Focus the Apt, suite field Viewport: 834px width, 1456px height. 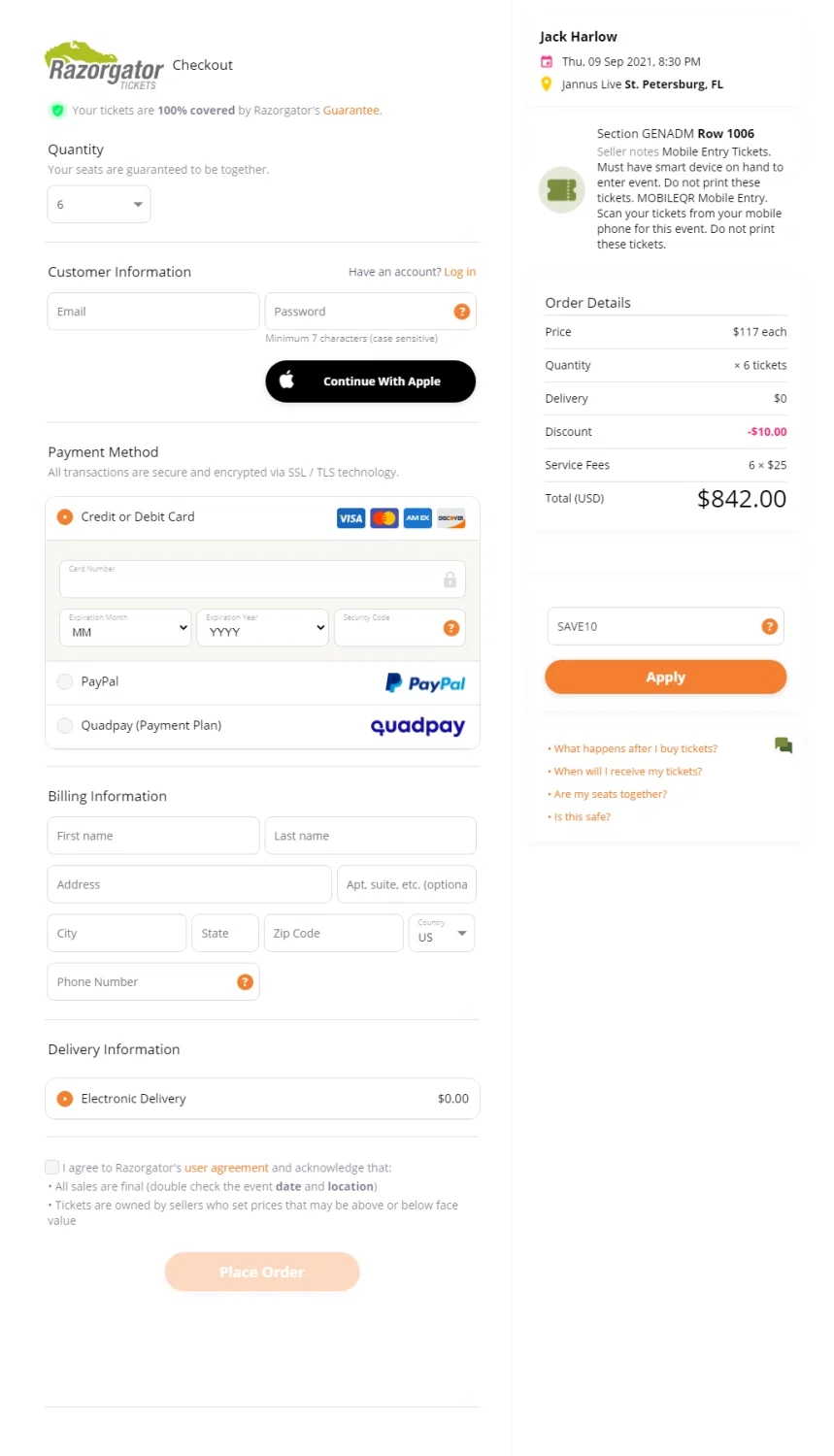407,884
